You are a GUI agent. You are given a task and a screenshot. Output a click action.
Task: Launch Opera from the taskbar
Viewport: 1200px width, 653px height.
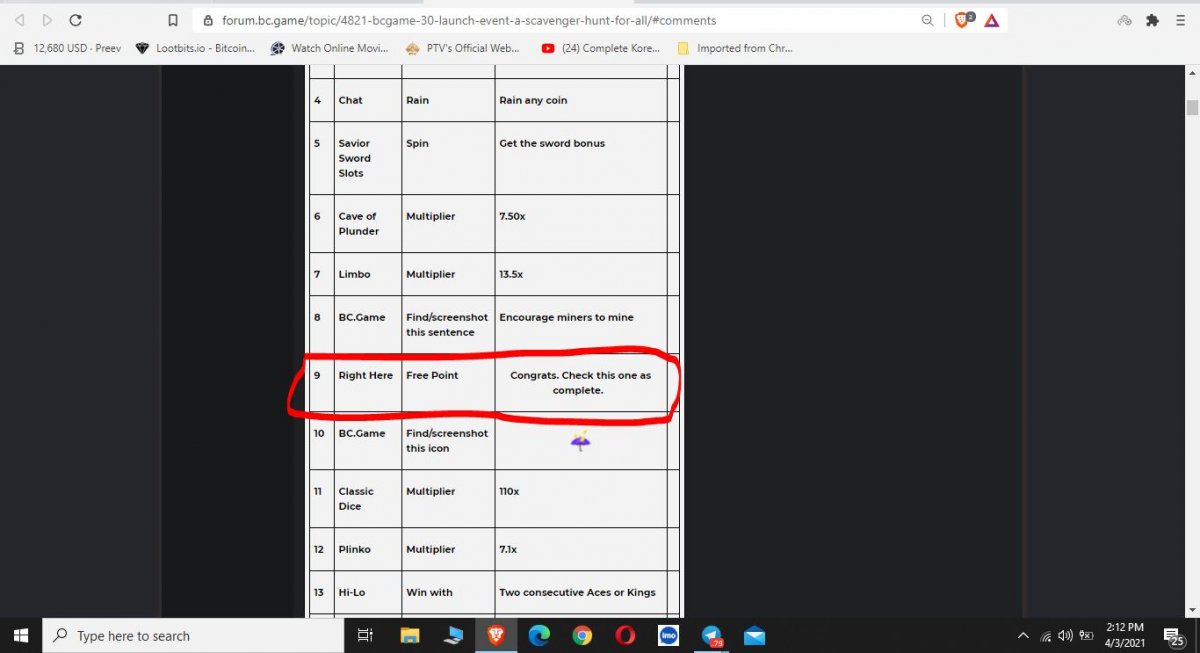coord(625,635)
